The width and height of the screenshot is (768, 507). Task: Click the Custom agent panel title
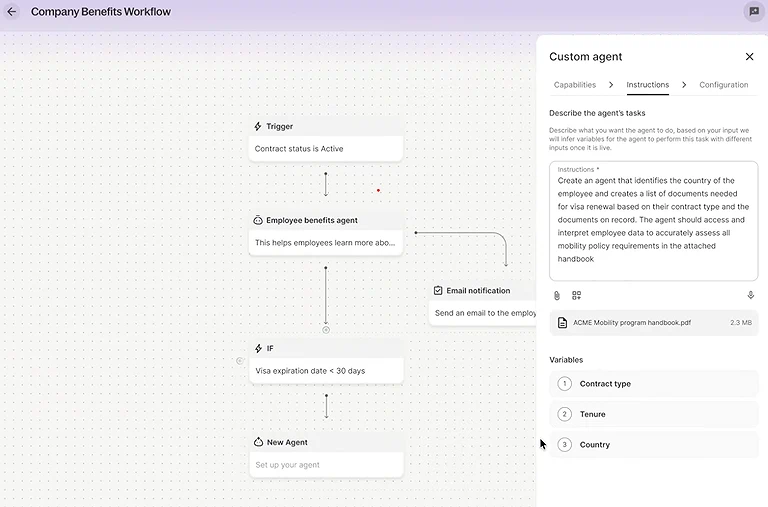[x=585, y=57]
